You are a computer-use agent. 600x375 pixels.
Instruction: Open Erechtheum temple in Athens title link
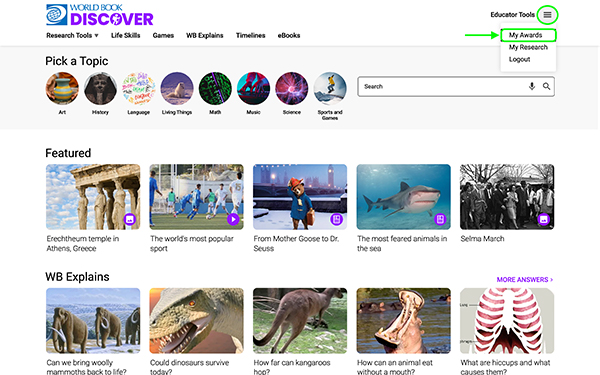click(83, 243)
